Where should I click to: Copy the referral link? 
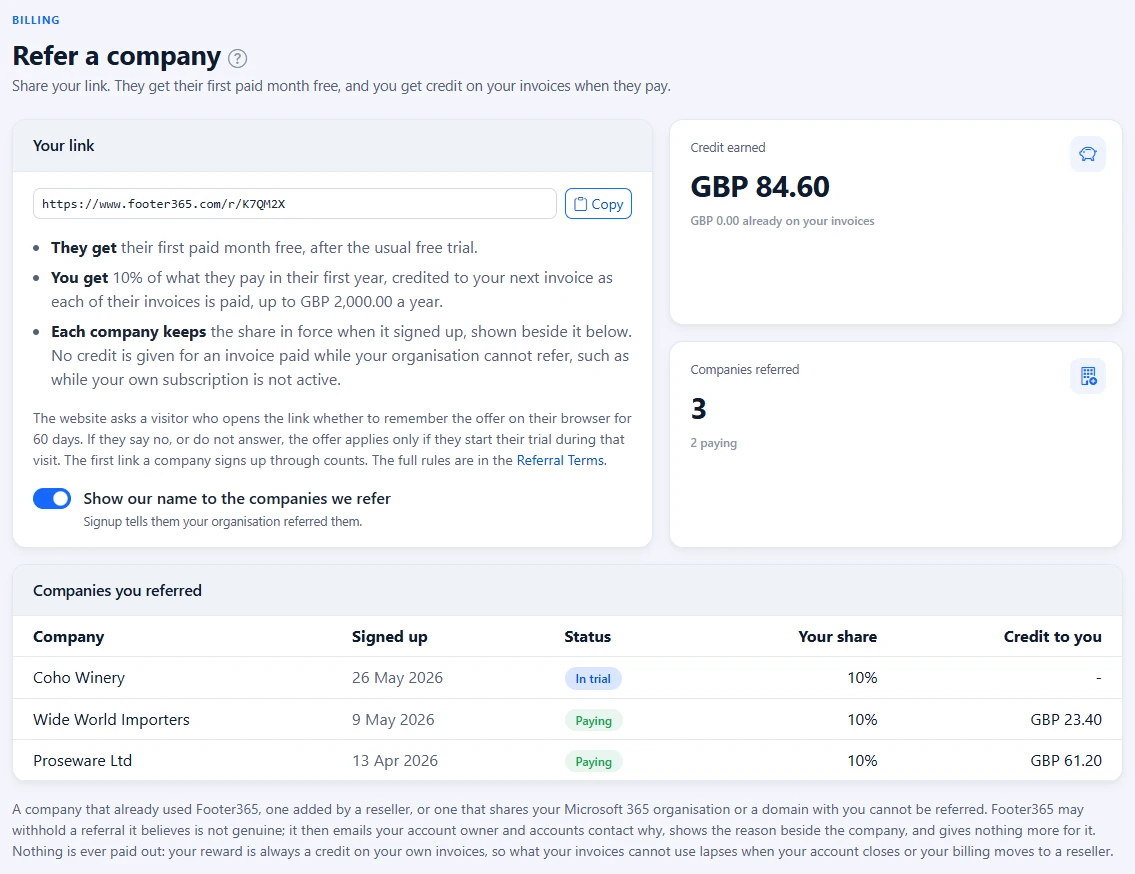pos(598,203)
